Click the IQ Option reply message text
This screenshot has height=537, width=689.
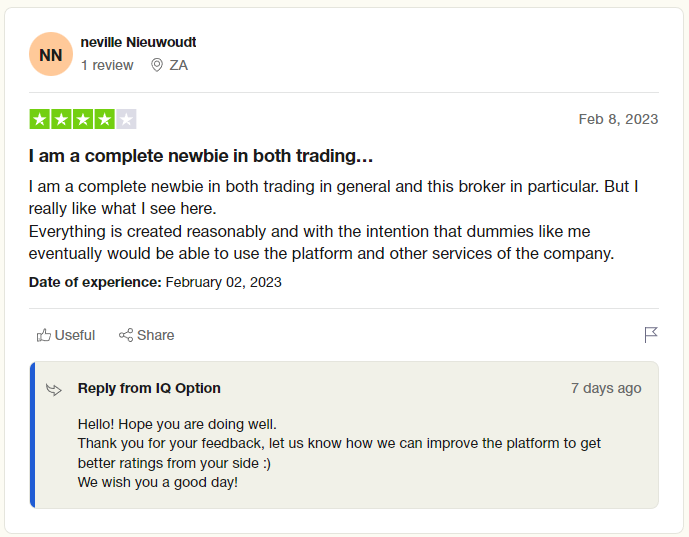[x=339, y=453]
